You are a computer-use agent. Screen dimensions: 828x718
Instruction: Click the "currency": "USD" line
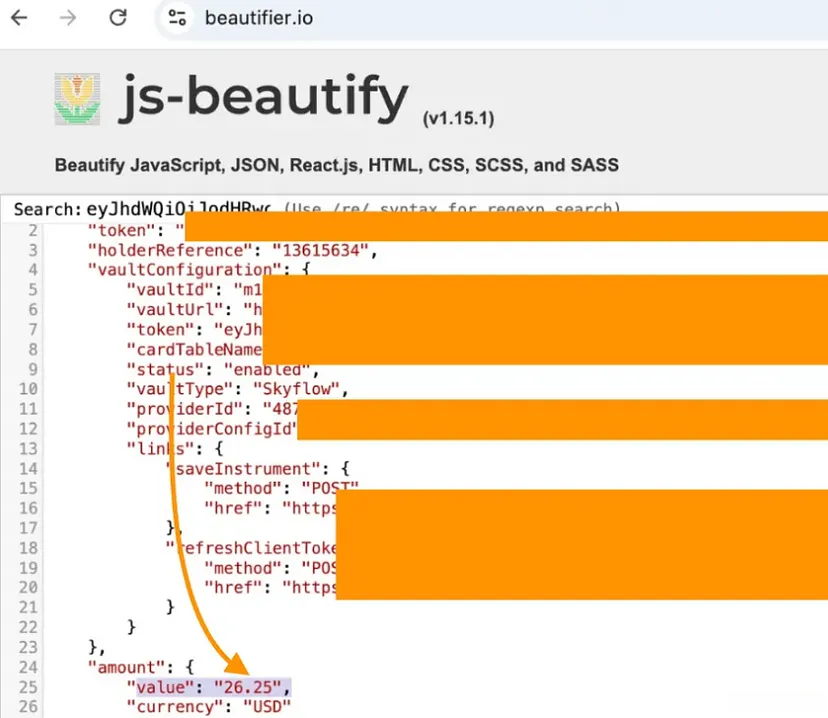click(x=209, y=707)
